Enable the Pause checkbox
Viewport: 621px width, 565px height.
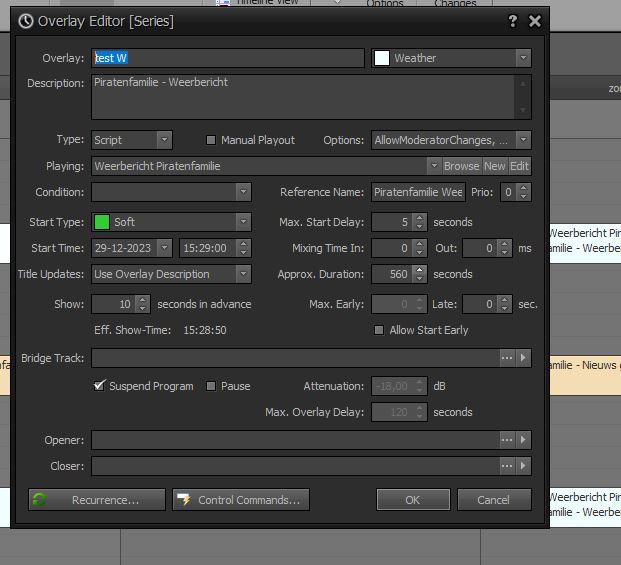pyautogui.click(x=211, y=386)
